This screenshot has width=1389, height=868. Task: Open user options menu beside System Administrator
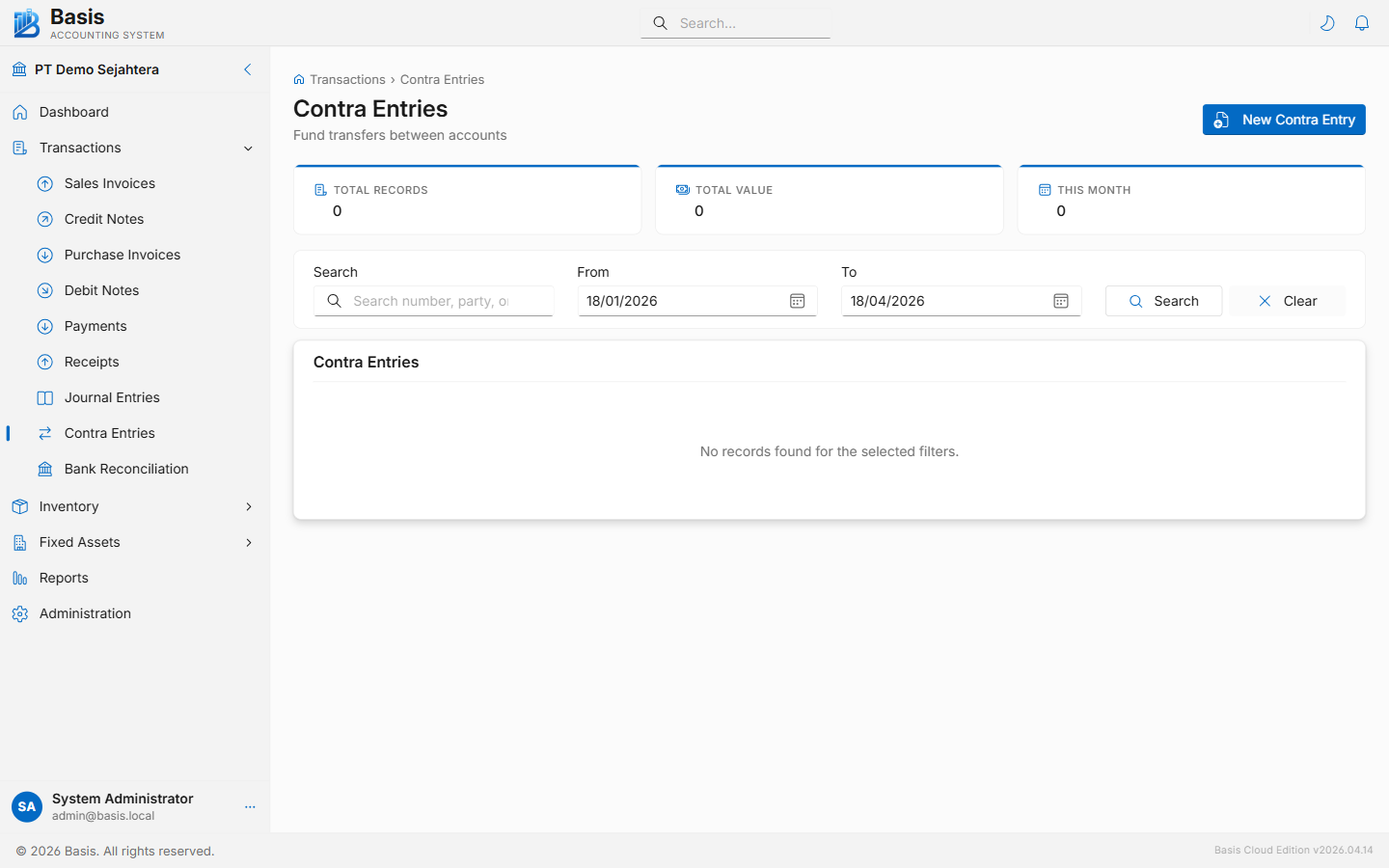click(x=250, y=806)
